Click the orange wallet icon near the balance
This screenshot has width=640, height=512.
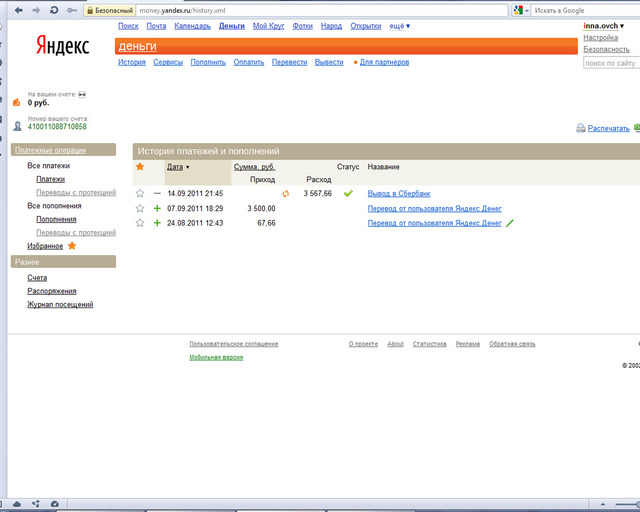[x=16, y=102]
